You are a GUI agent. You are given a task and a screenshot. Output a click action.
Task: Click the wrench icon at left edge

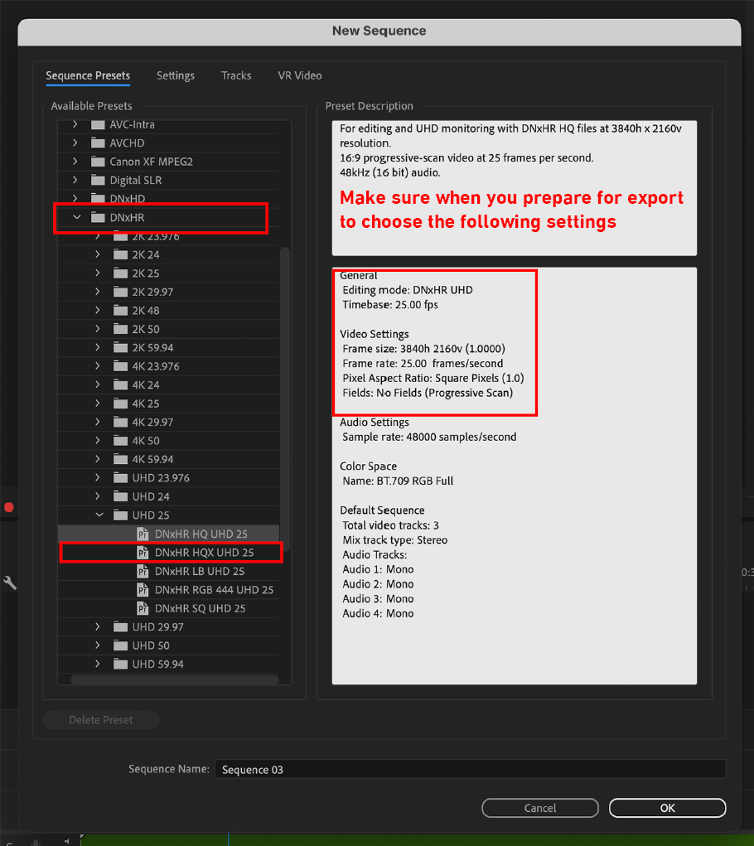(9, 583)
